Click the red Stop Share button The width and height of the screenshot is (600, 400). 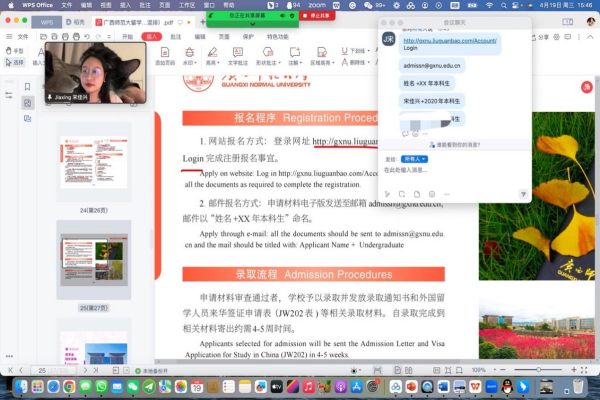318,16
